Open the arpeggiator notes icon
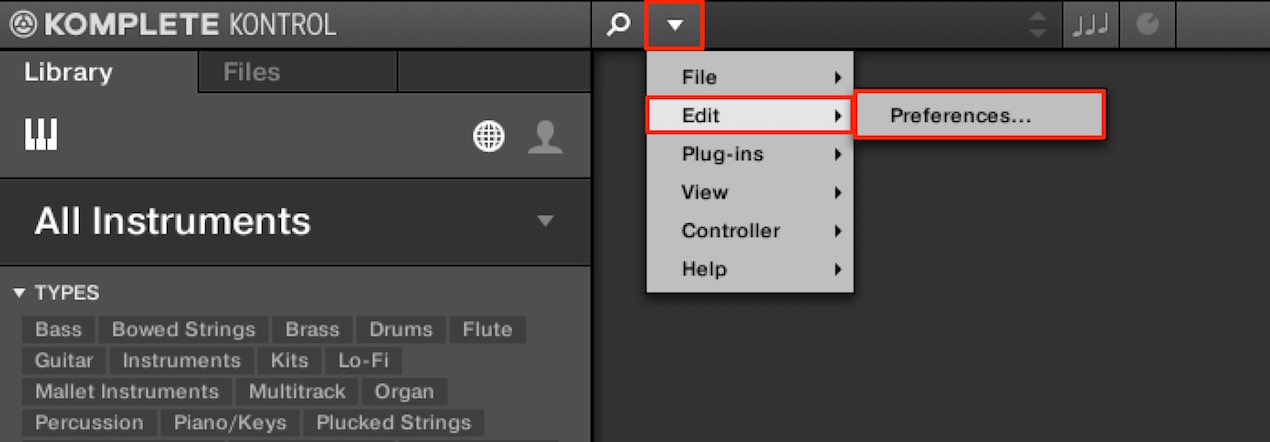This screenshot has height=442, width=1270. [x=1091, y=25]
